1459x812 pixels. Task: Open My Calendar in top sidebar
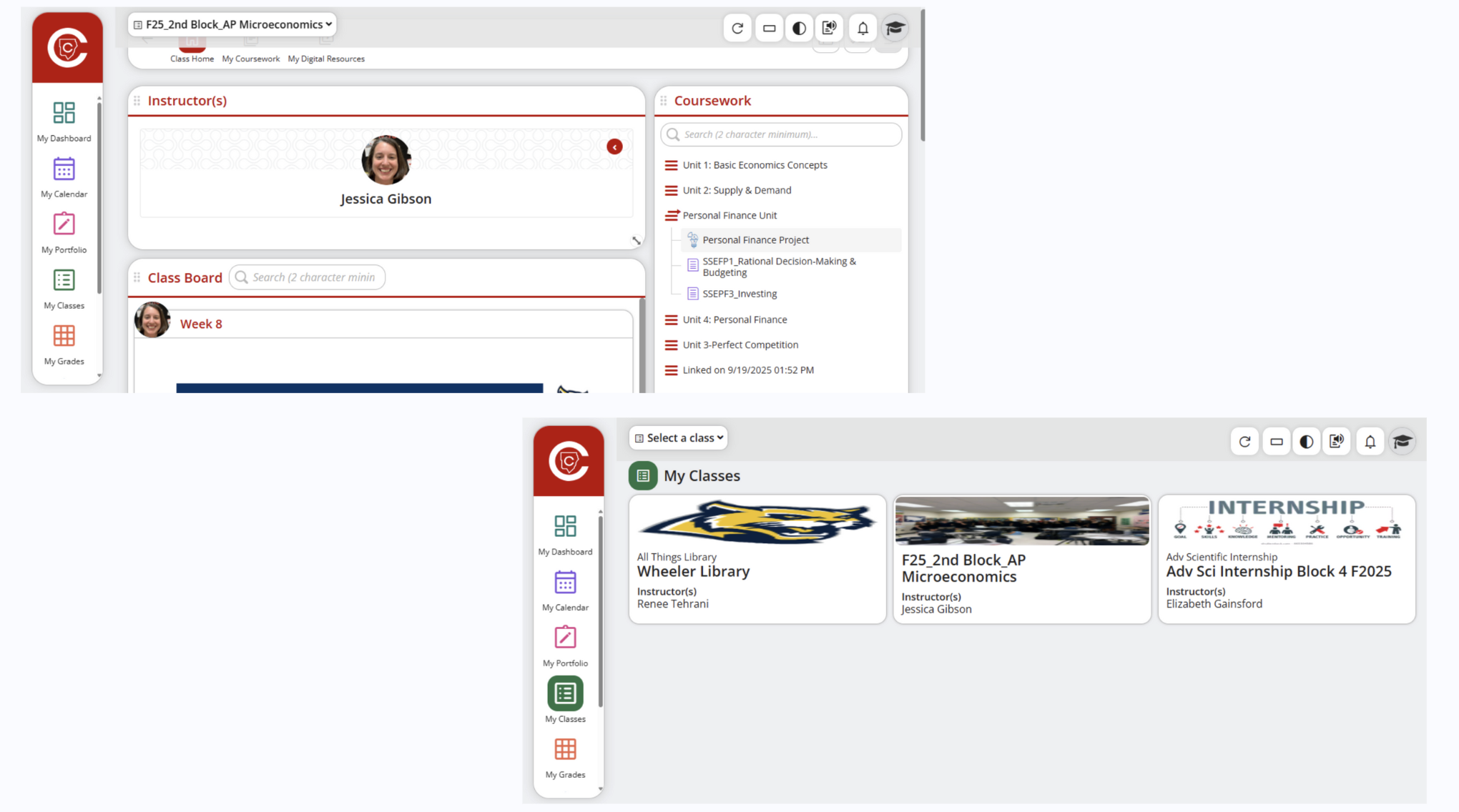(x=64, y=177)
